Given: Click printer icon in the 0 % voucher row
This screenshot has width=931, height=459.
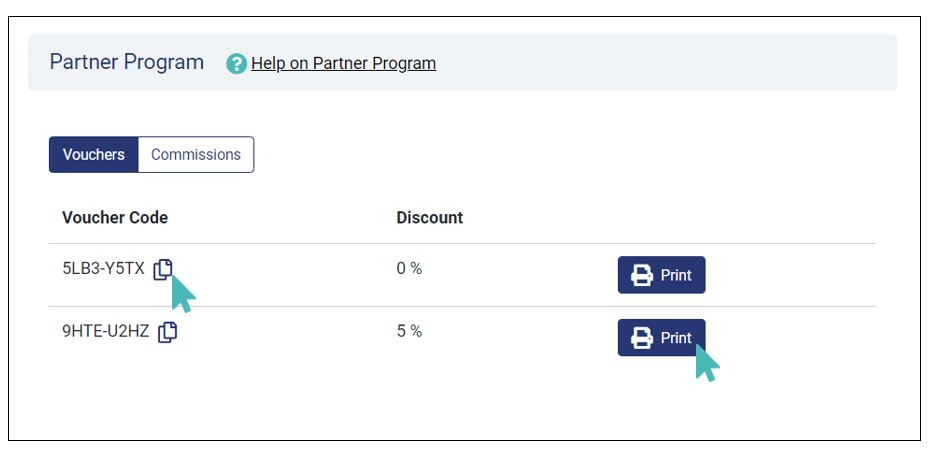Looking at the screenshot, I should (x=642, y=276).
